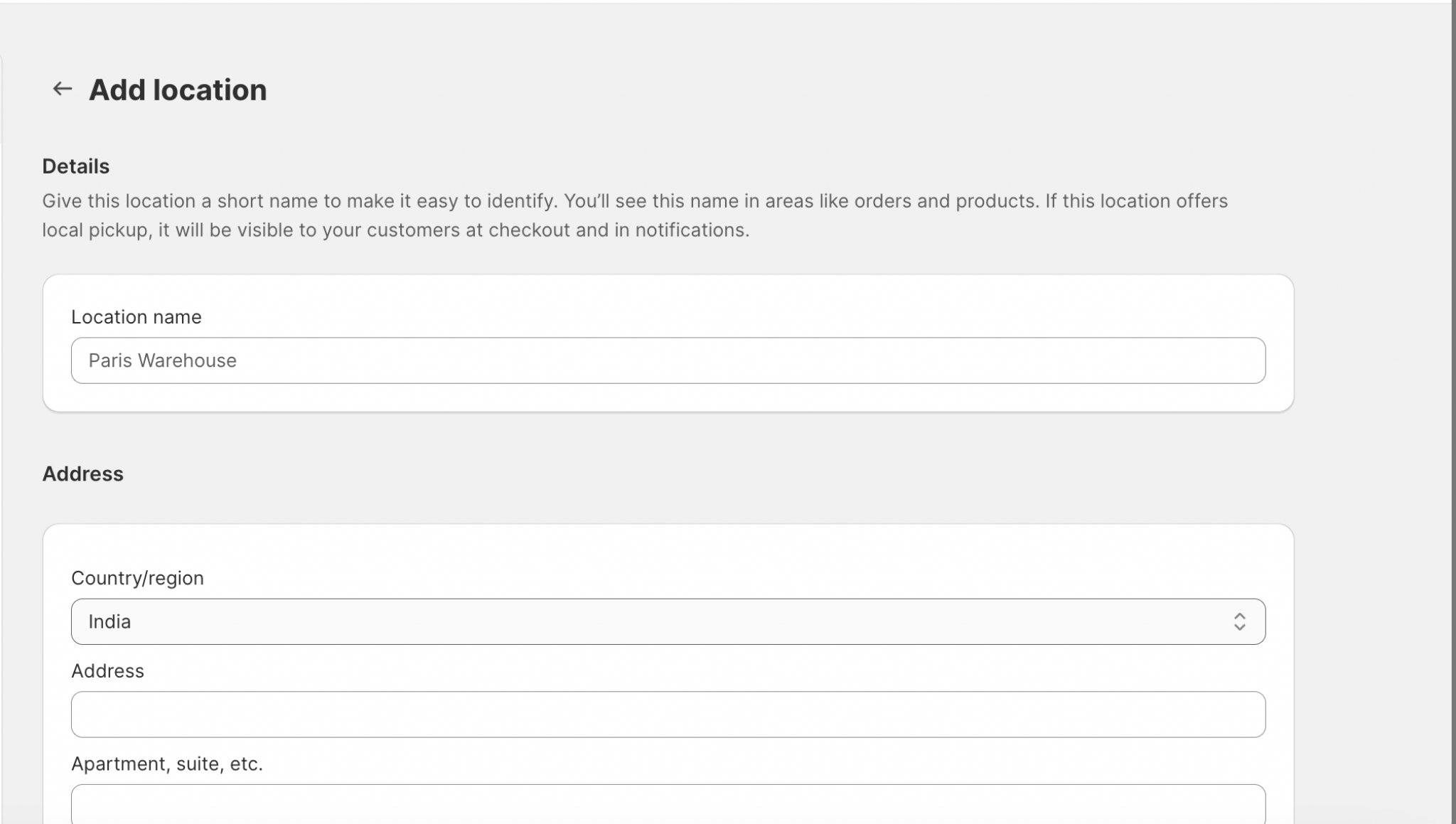Click the Add location page title
This screenshot has width=1456, height=824.
point(178,90)
